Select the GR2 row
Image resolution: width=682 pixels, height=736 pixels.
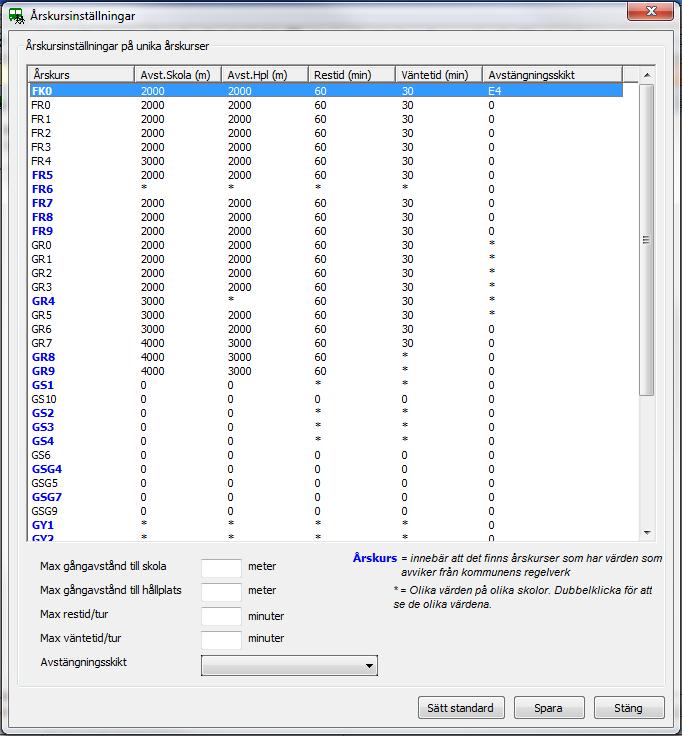tap(326, 273)
